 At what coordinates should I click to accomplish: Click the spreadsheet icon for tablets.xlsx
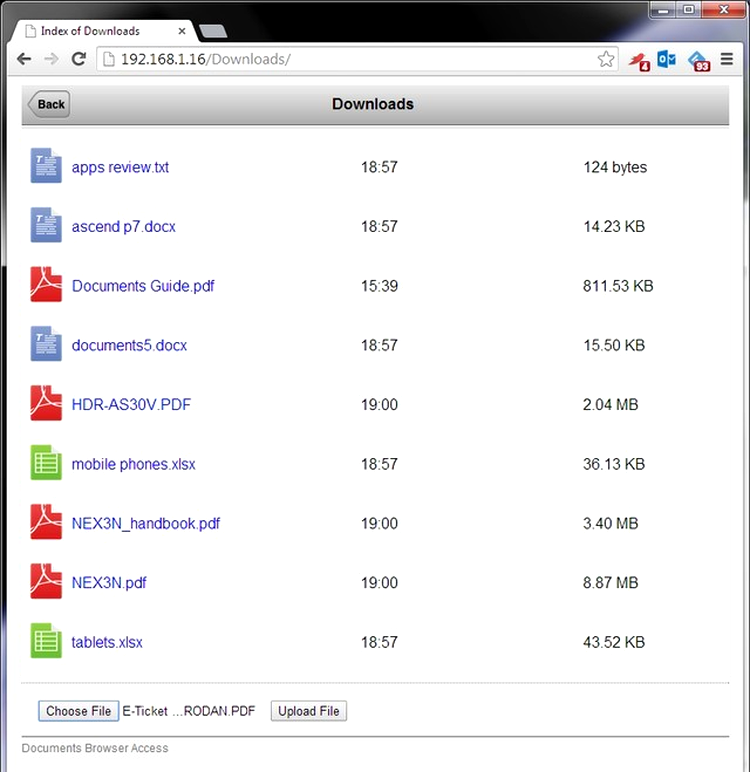click(46, 641)
